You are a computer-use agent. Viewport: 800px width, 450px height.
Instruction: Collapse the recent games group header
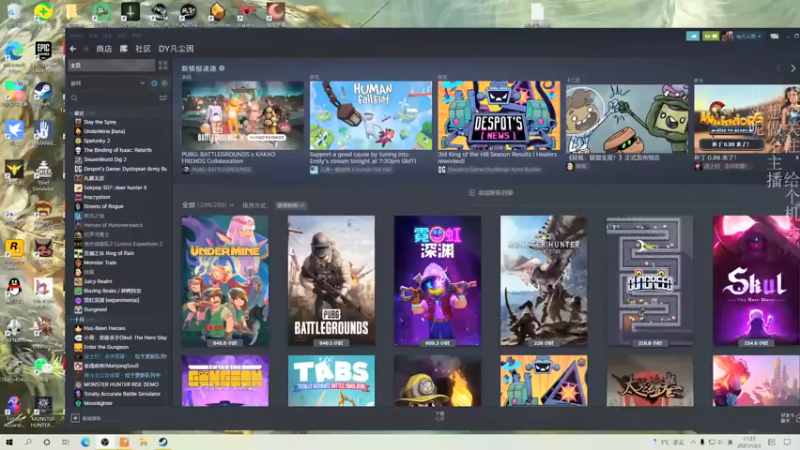point(83,113)
